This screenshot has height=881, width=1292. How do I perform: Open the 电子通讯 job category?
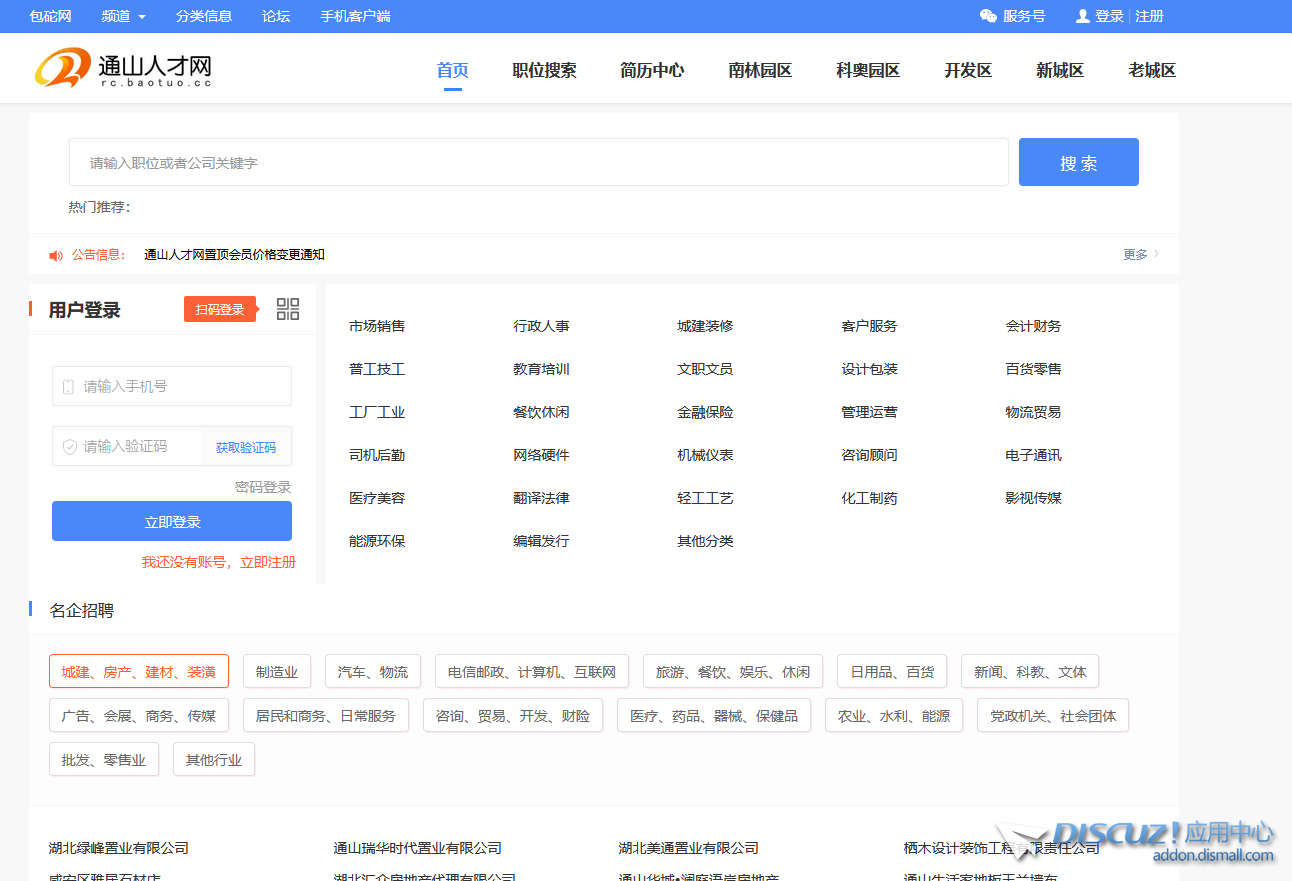1034,455
